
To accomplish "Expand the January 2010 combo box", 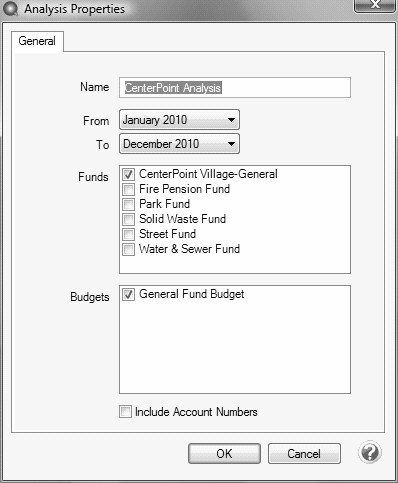I will 179,120.
